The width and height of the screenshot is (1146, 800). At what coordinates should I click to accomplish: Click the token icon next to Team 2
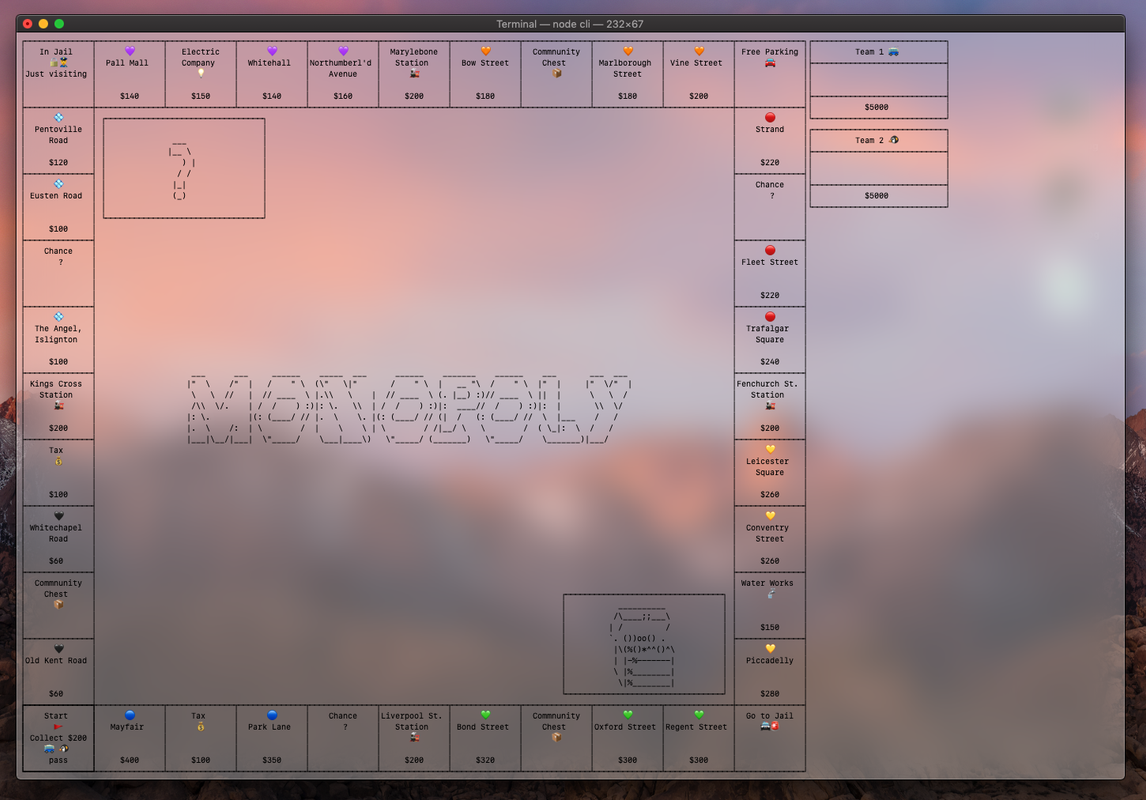[x=893, y=140]
